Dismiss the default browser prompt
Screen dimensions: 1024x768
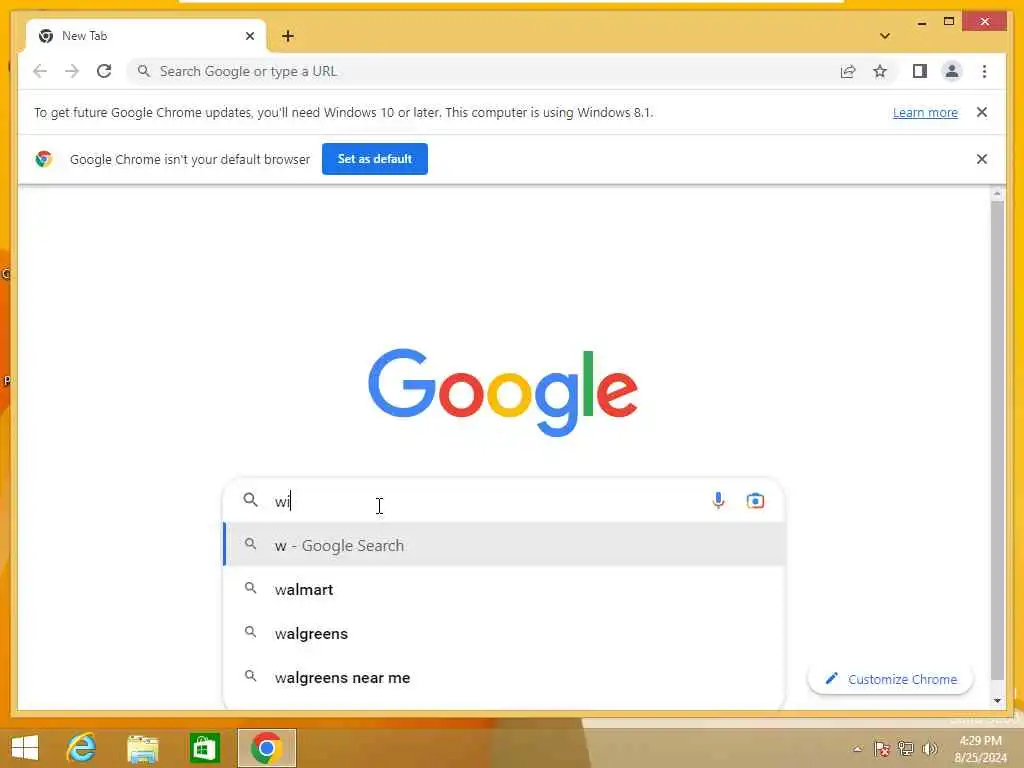pos(981,159)
